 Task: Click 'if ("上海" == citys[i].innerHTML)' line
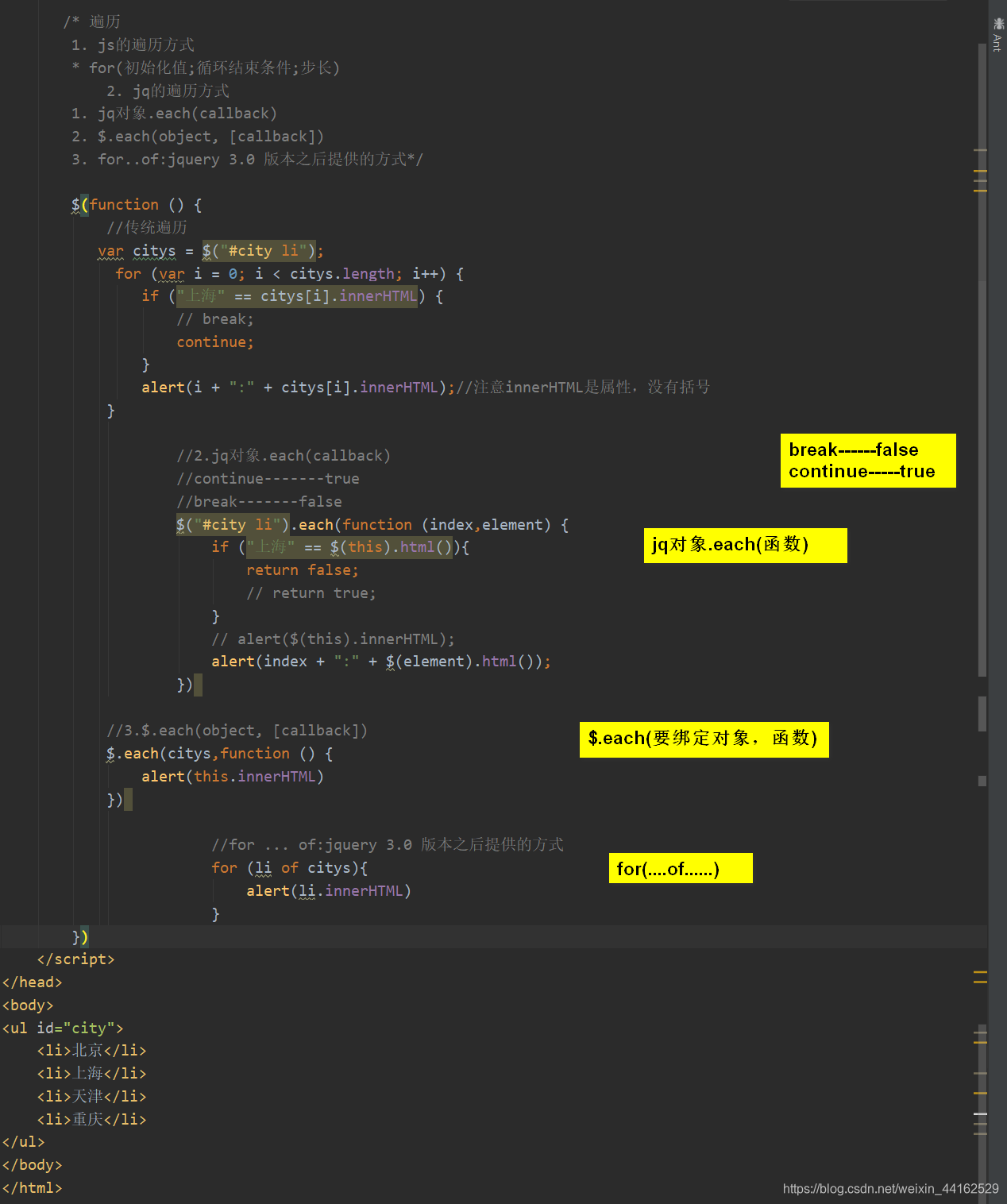tap(293, 296)
